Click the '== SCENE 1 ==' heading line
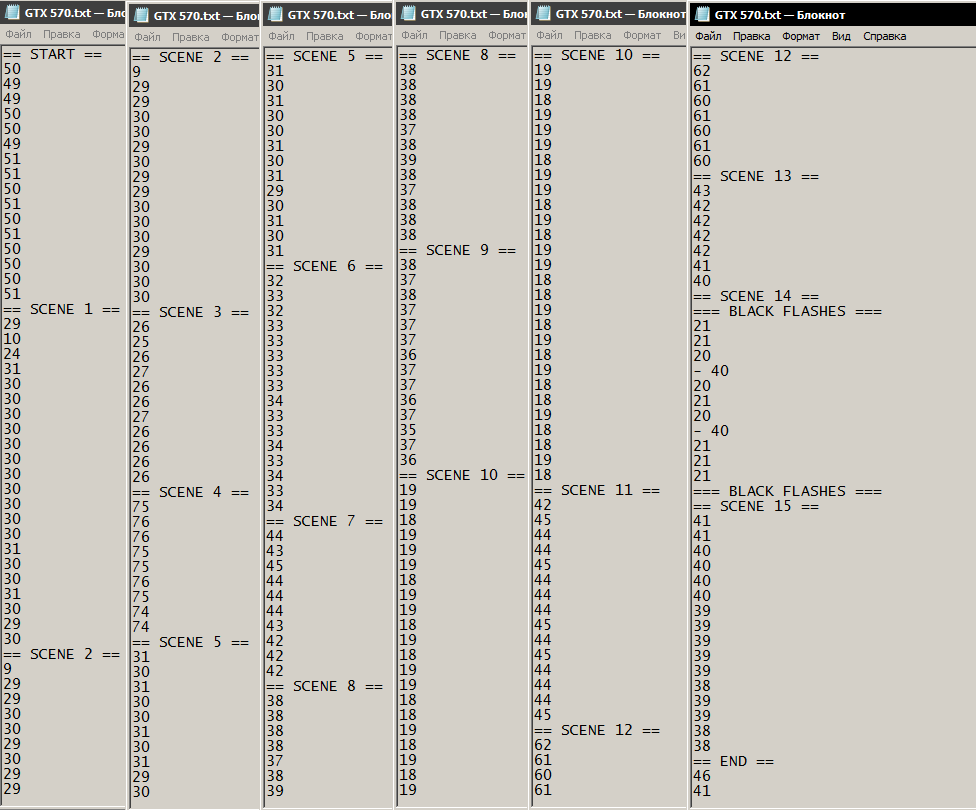976x810 pixels. [62, 309]
